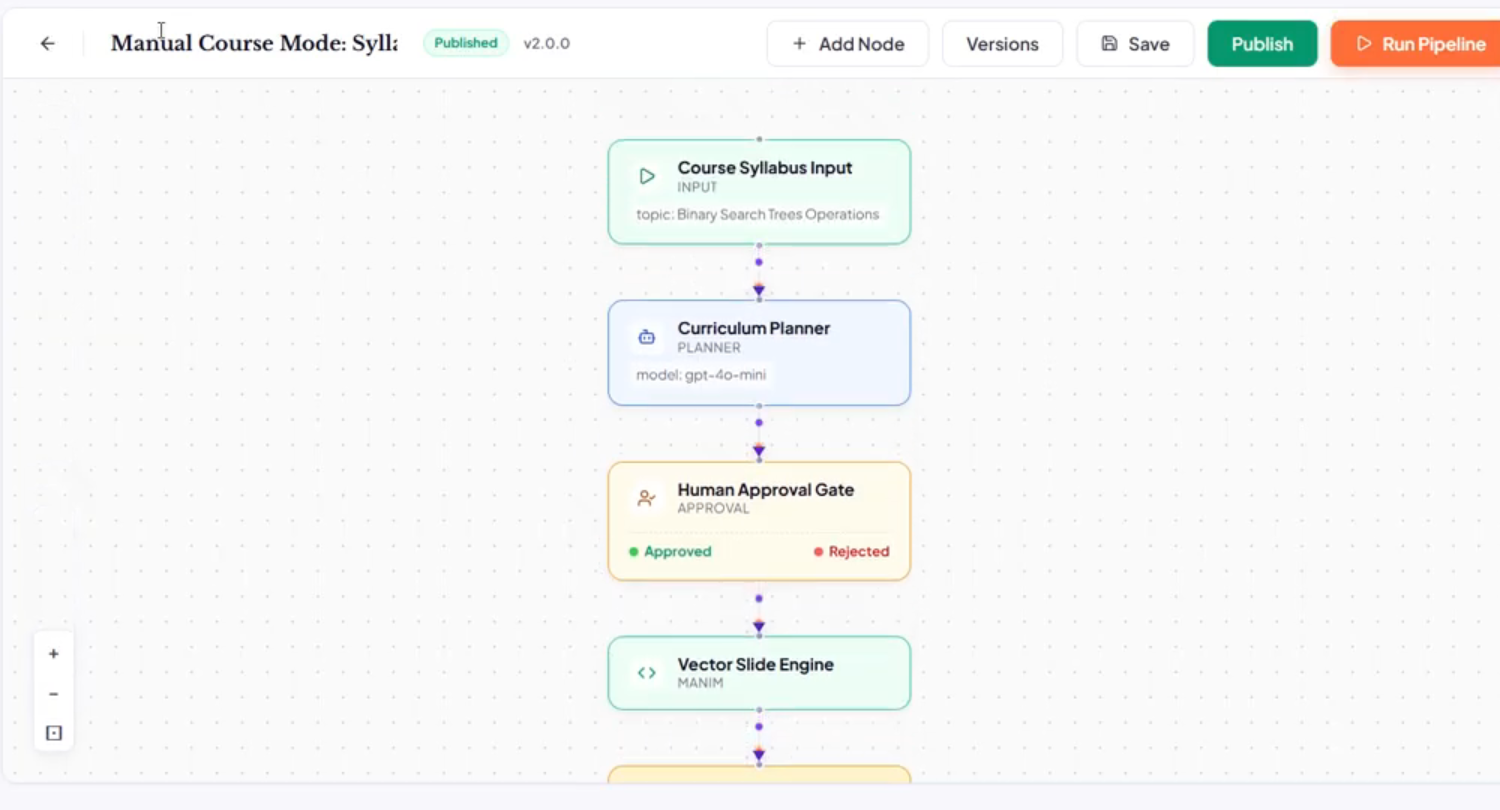The height and width of the screenshot is (810, 1500).
Task: Select the Curriculum Planner node
Action: 759,353
